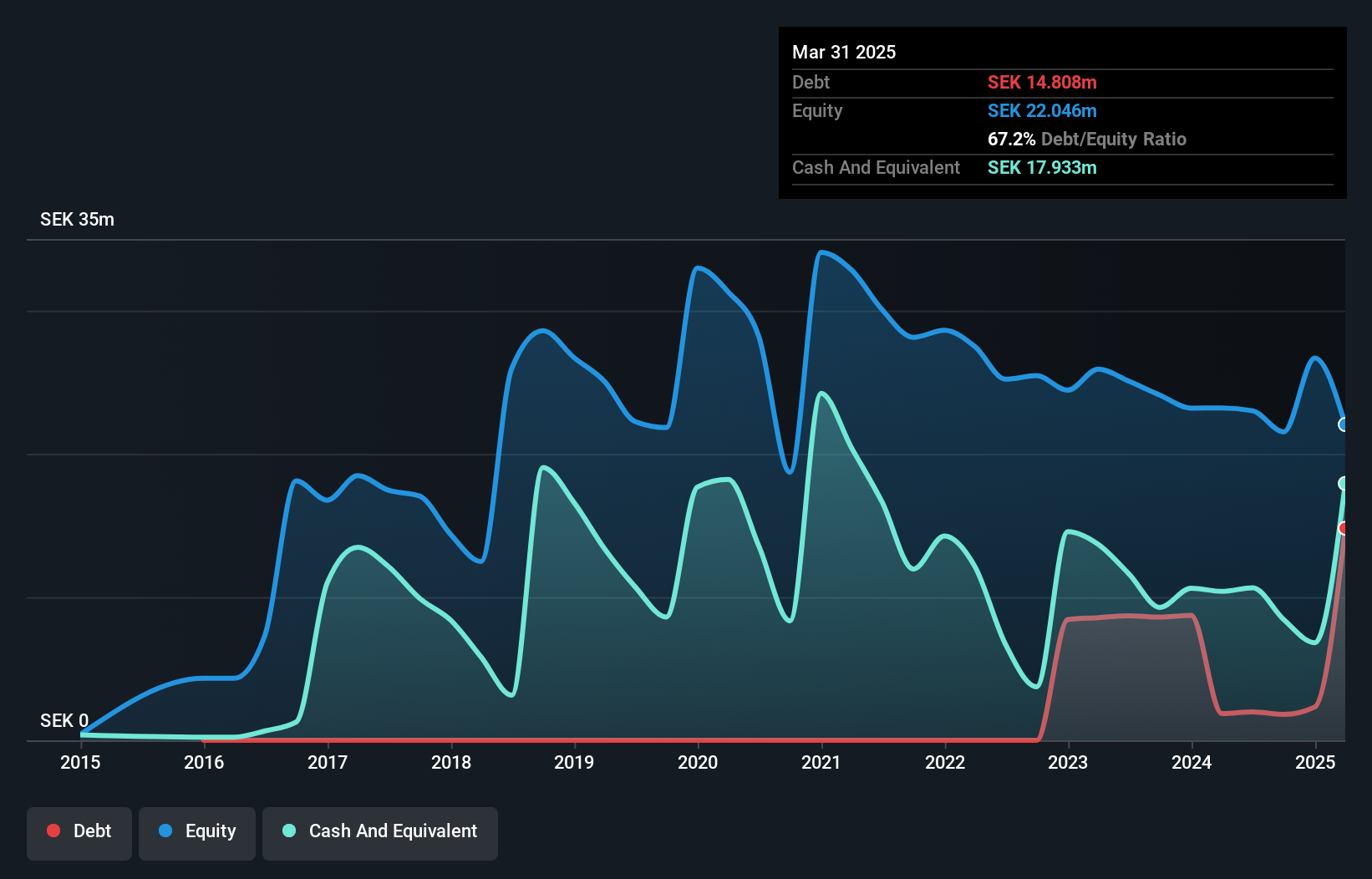Click the SEK 35m y-axis label

pyautogui.click(x=77, y=220)
